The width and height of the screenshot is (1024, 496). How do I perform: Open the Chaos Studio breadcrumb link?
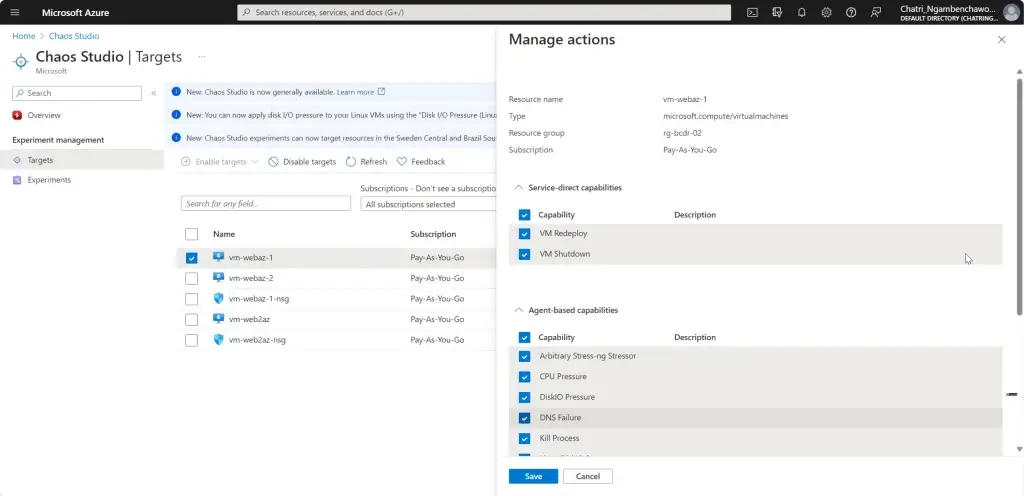(x=74, y=36)
